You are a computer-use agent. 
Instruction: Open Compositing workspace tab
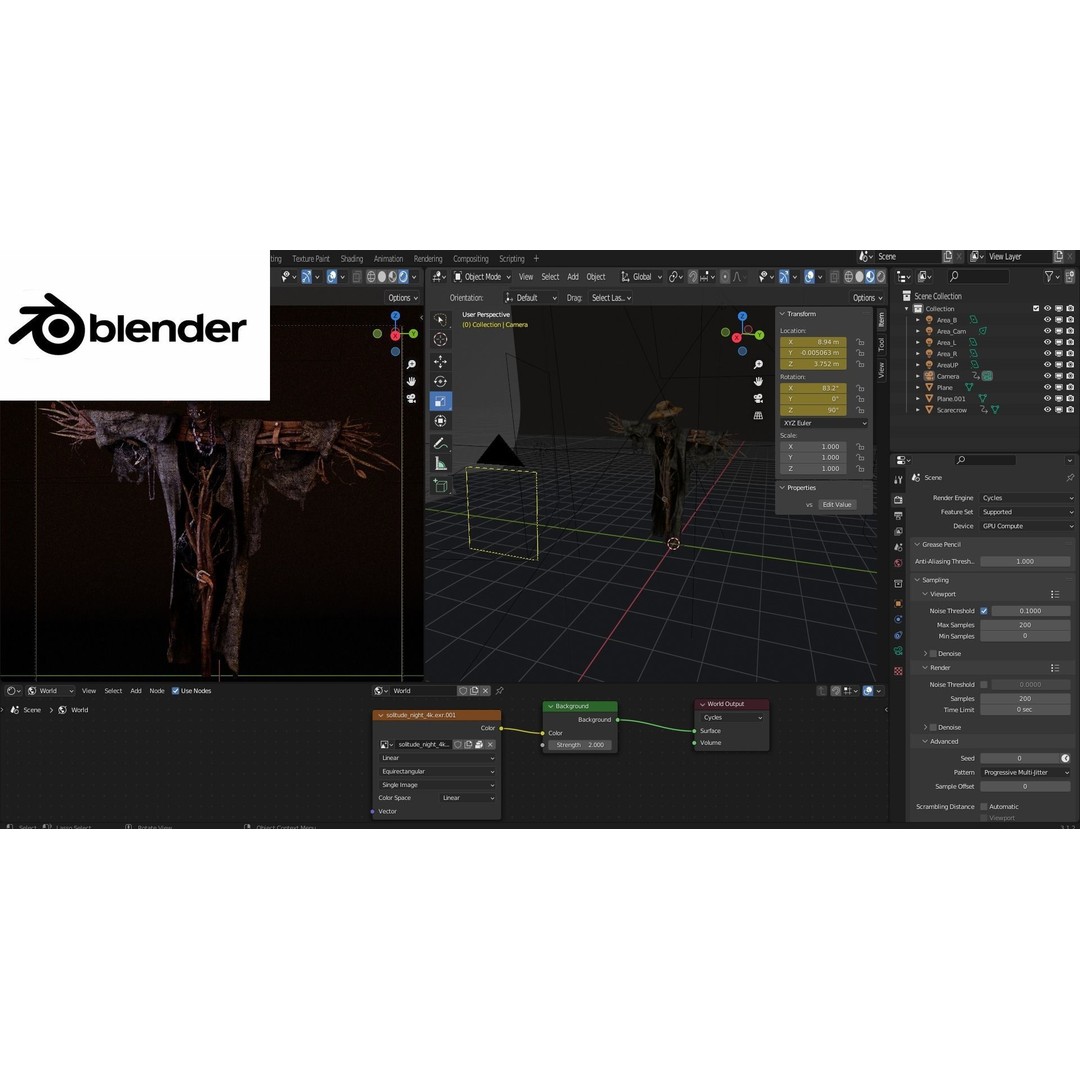(470, 259)
